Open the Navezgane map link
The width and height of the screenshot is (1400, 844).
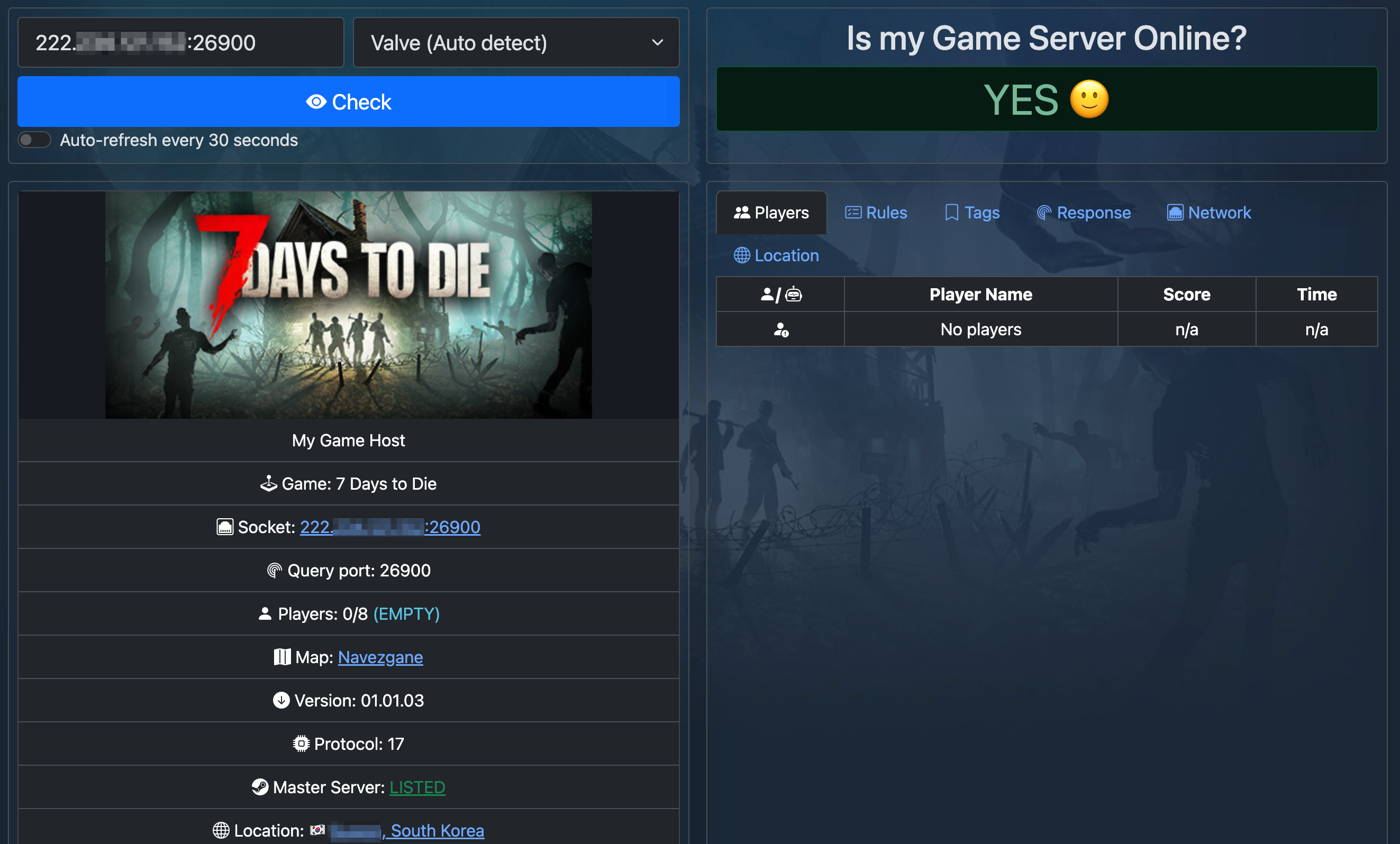point(380,657)
